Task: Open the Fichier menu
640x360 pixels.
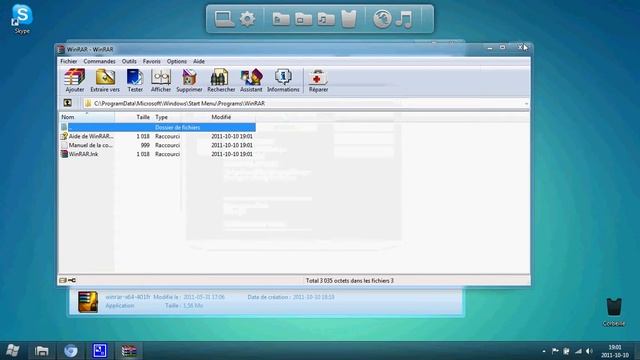Action: pyautogui.click(x=69, y=61)
